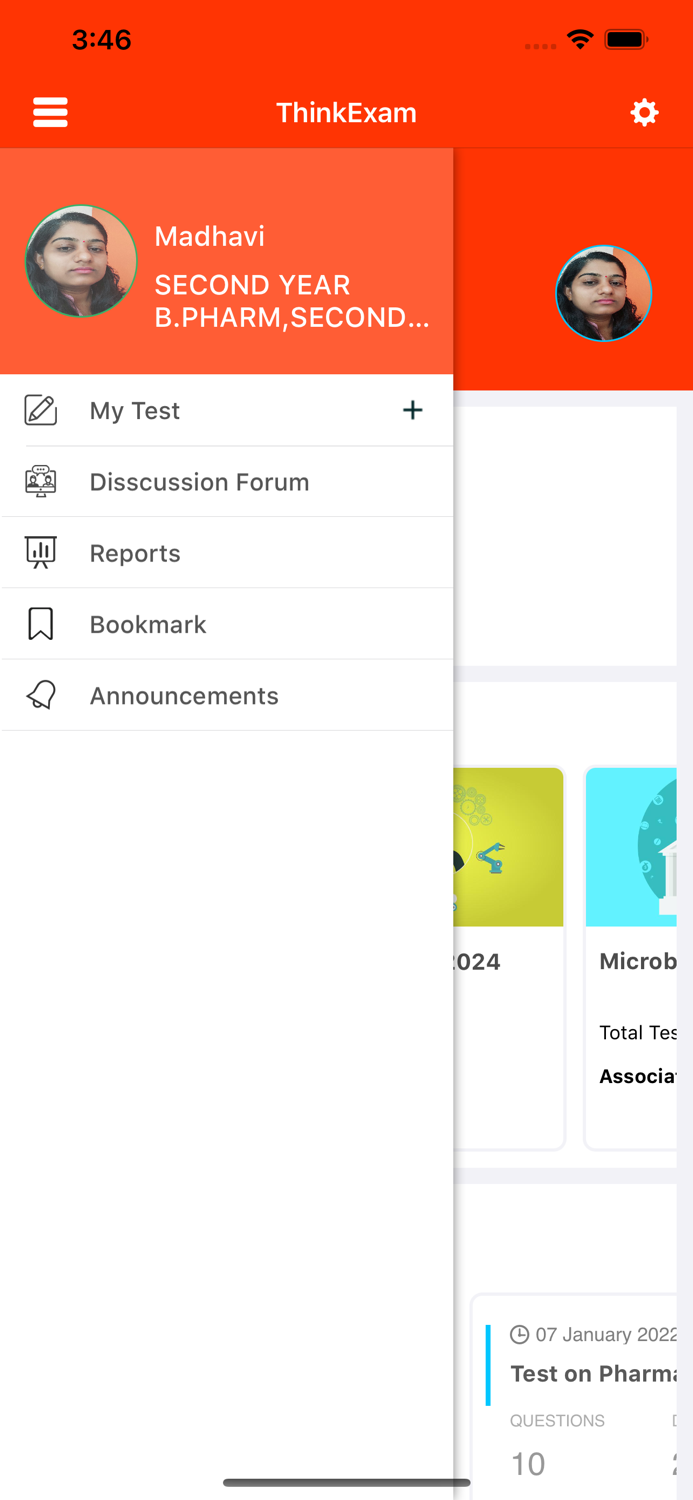The width and height of the screenshot is (693, 1500).
Task: Click the Discussion Forum icon
Action: [40, 481]
